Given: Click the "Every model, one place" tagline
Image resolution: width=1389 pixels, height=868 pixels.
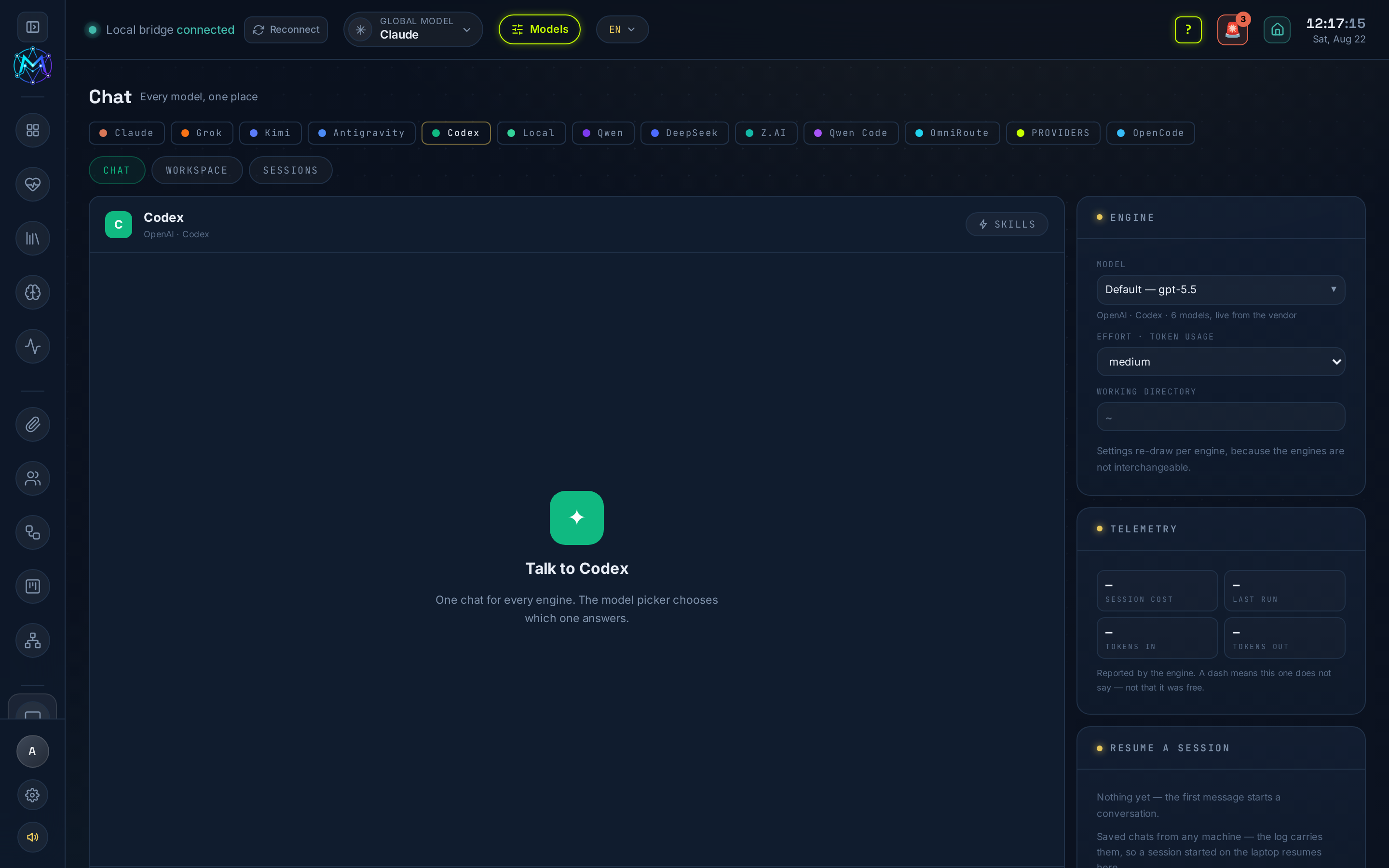Looking at the screenshot, I should (199, 96).
